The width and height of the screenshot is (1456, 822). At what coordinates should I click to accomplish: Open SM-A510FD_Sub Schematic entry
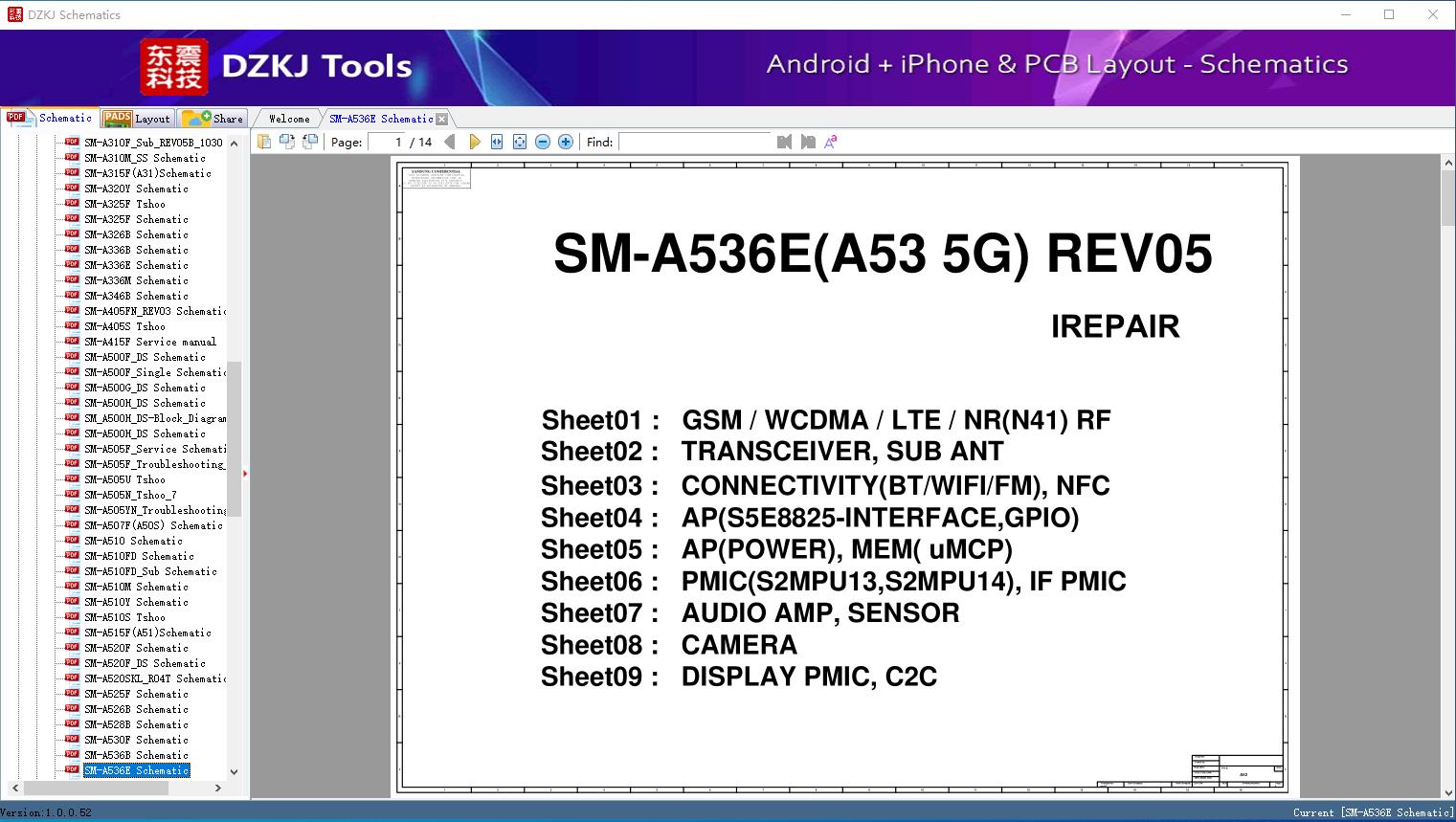(150, 571)
